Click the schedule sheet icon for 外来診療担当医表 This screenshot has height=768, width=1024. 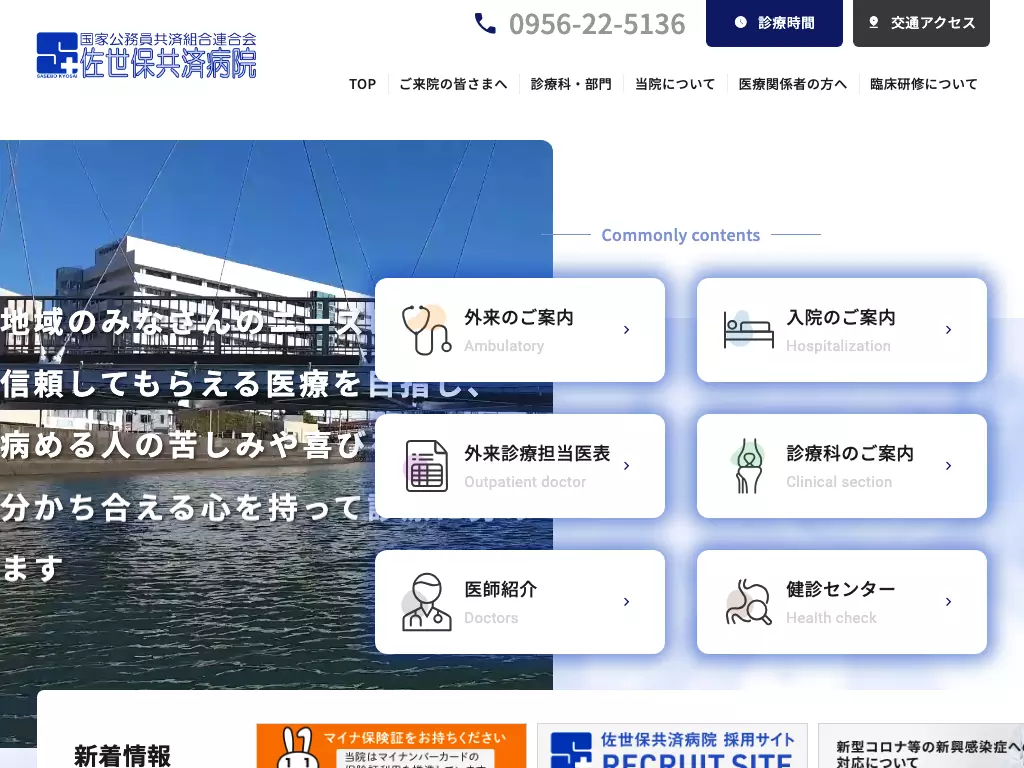point(426,466)
